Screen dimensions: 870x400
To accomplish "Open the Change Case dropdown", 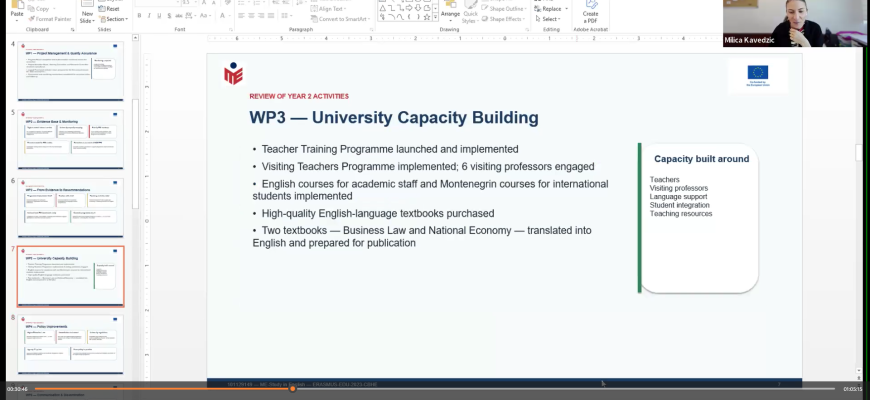I will pos(205,16).
